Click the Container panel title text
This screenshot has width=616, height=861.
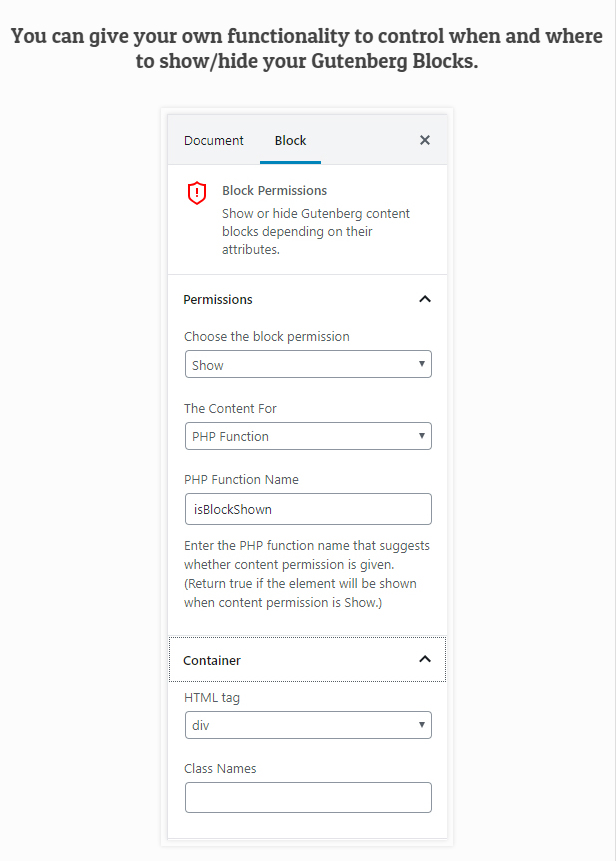(212, 660)
